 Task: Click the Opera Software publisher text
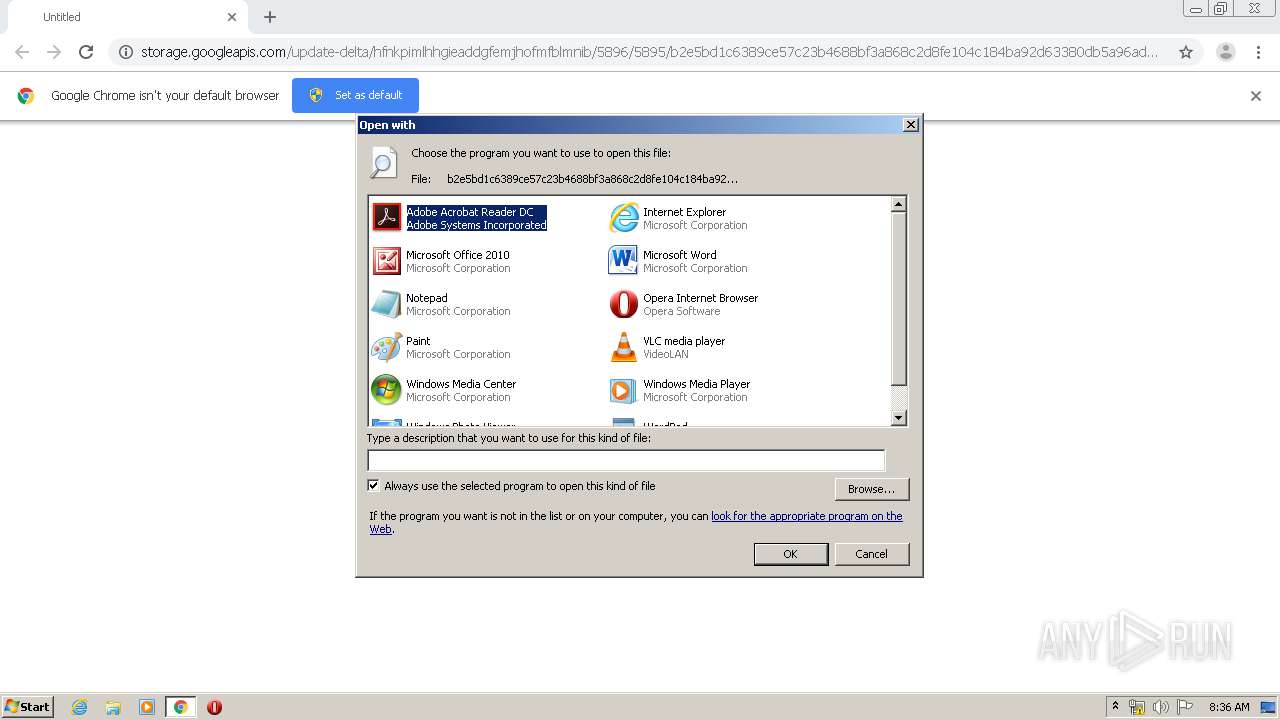click(681, 311)
